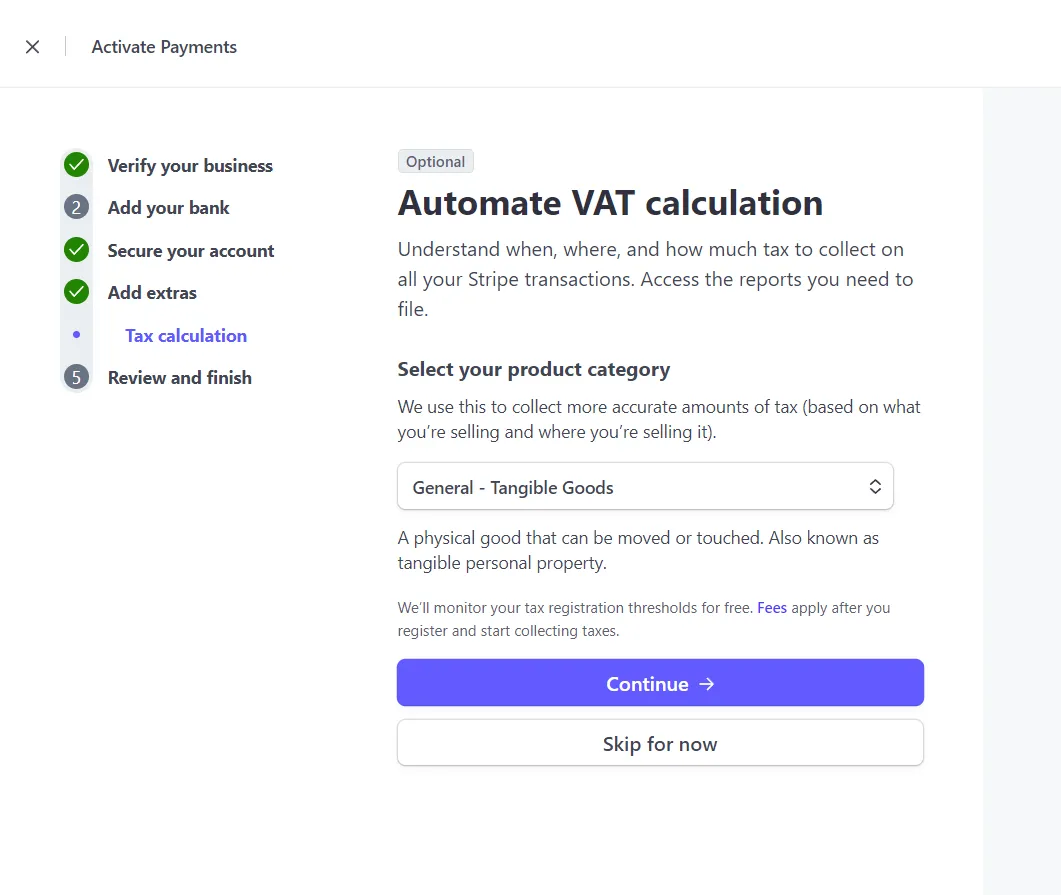Click the step 5 number circle
Screen dimensions: 1061x895
click(76, 377)
